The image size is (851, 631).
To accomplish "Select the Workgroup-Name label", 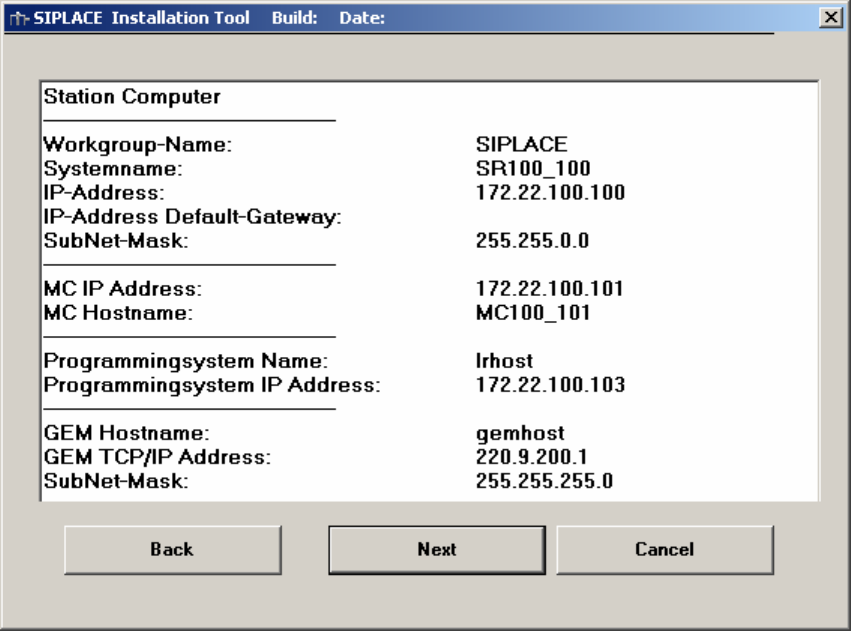I will [x=137, y=145].
